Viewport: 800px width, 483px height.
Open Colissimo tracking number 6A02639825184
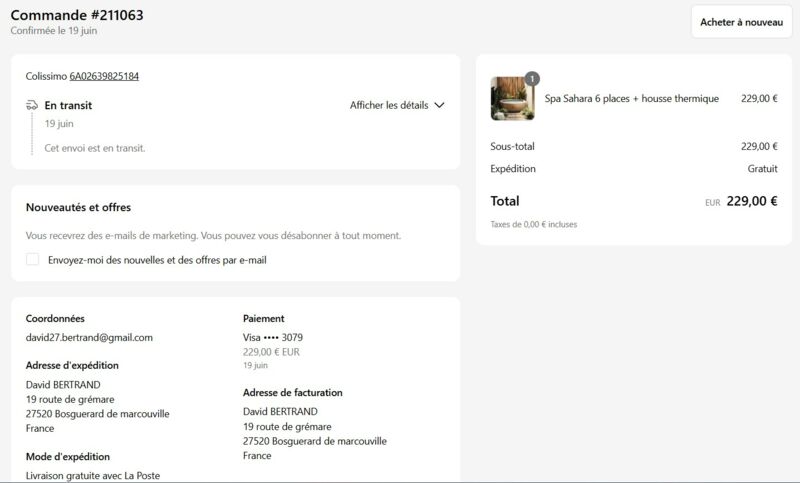coord(104,76)
